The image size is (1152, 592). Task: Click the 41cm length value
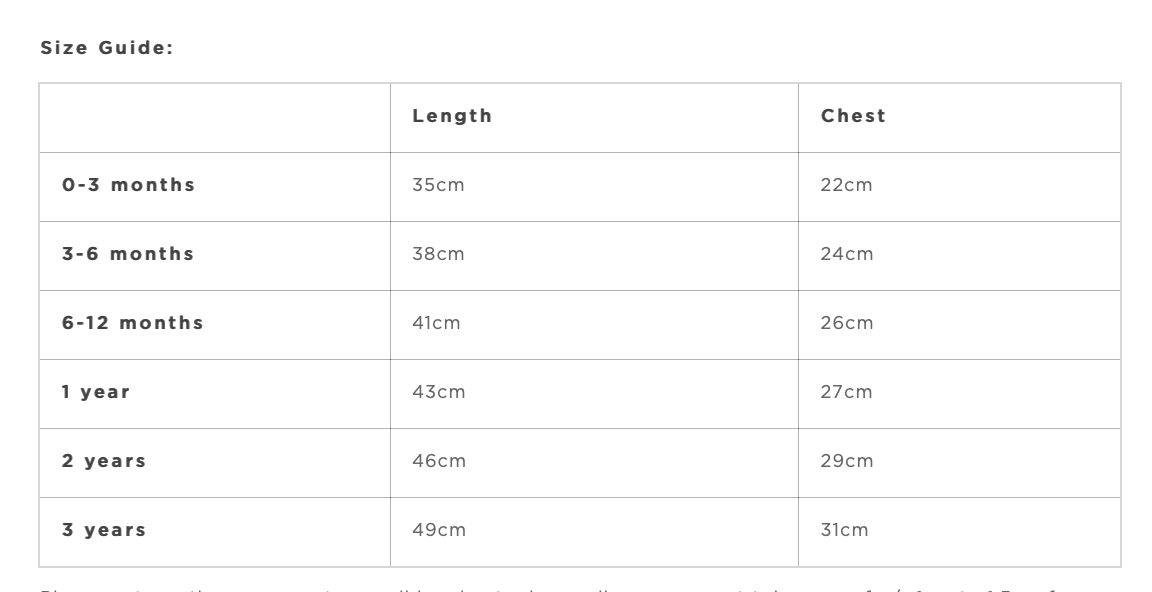pyautogui.click(x=436, y=323)
